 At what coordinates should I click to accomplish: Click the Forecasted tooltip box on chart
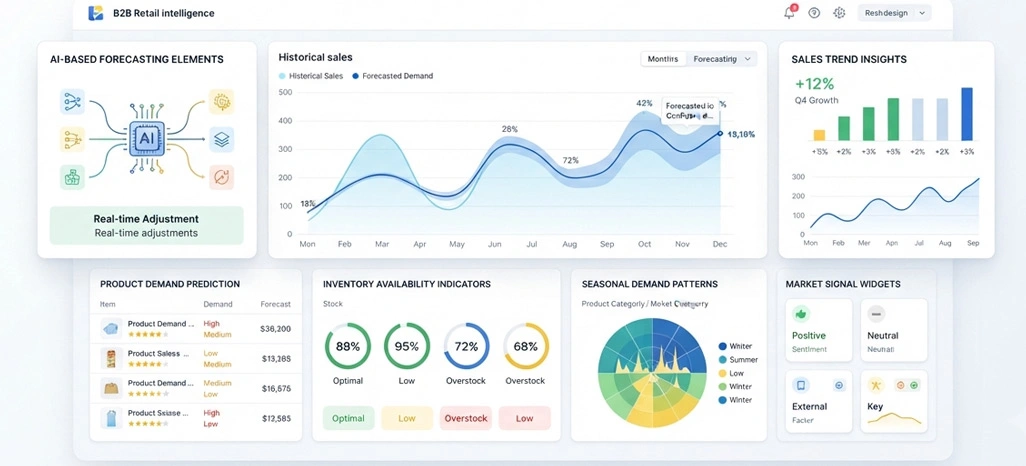tap(690, 111)
